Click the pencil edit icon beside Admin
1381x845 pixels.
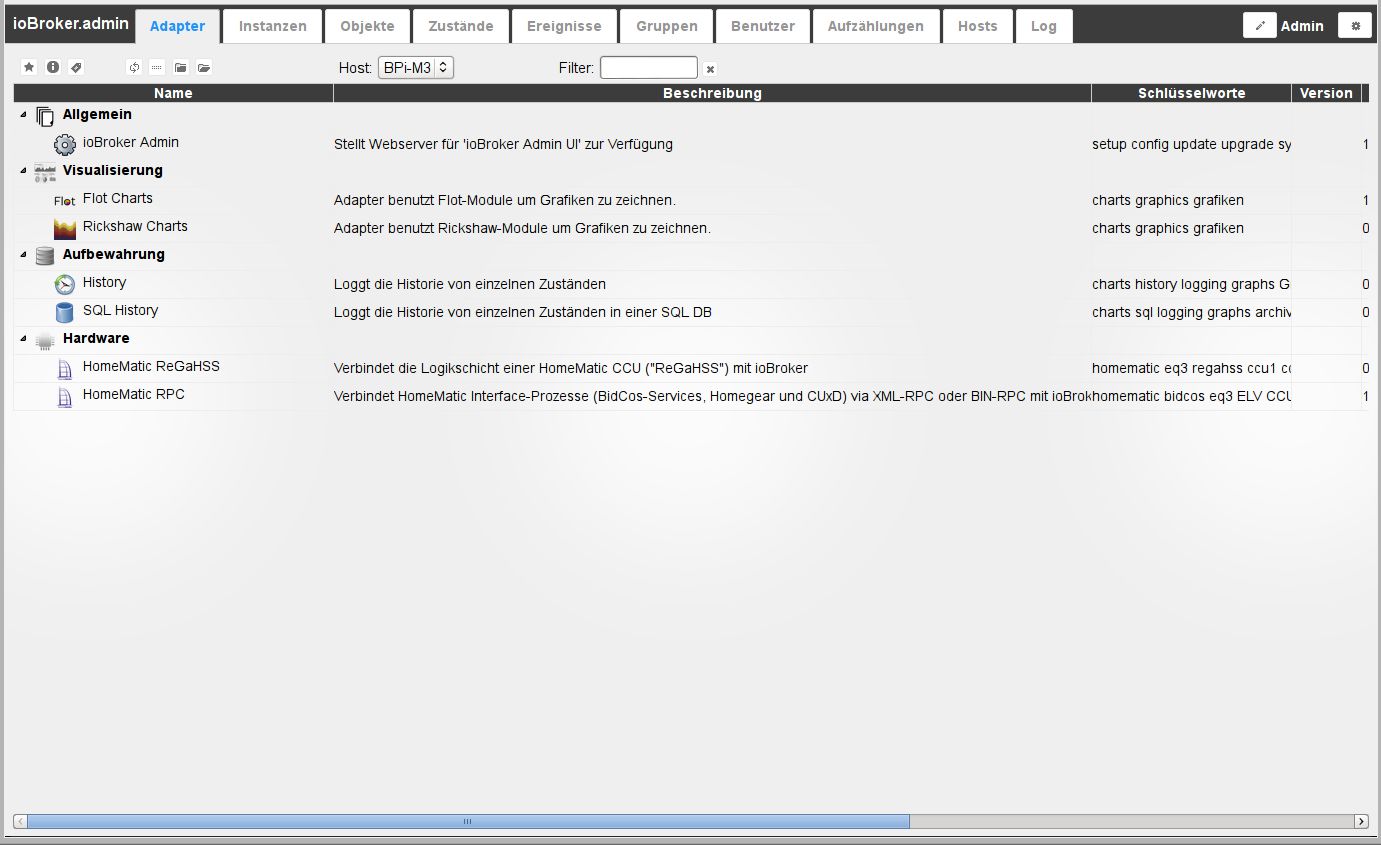(1260, 26)
